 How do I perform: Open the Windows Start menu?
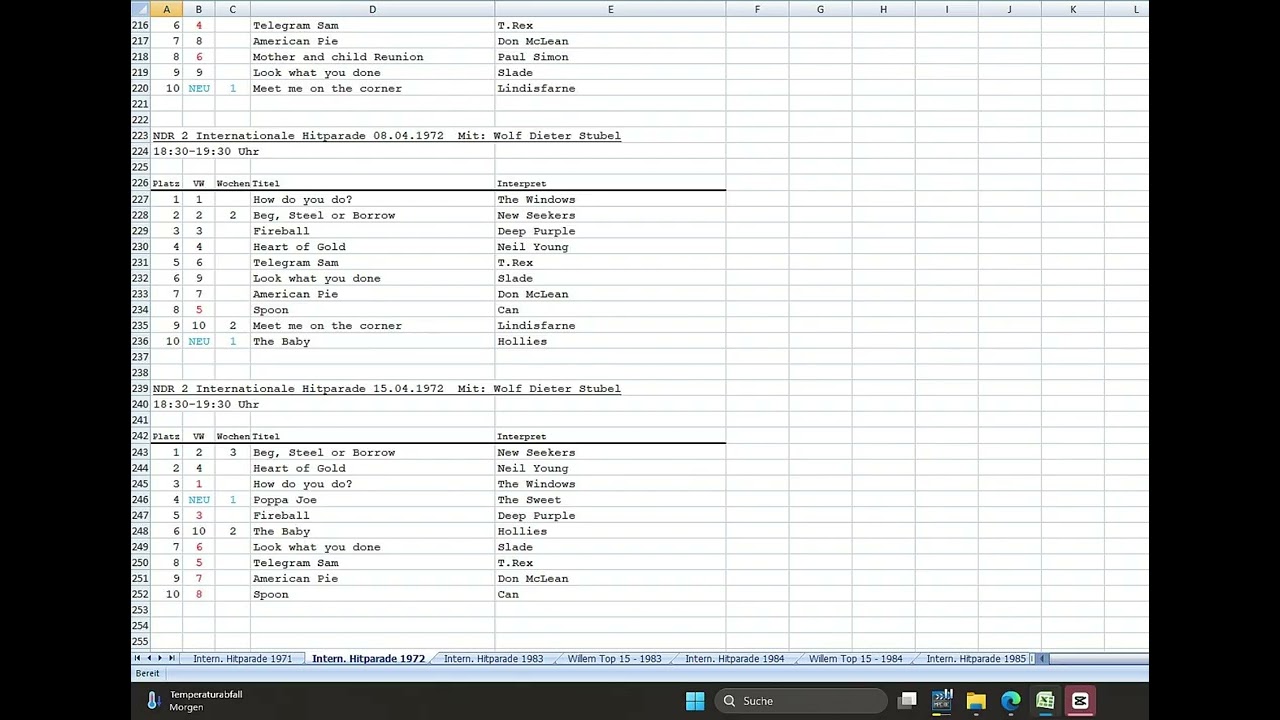click(x=695, y=701)
